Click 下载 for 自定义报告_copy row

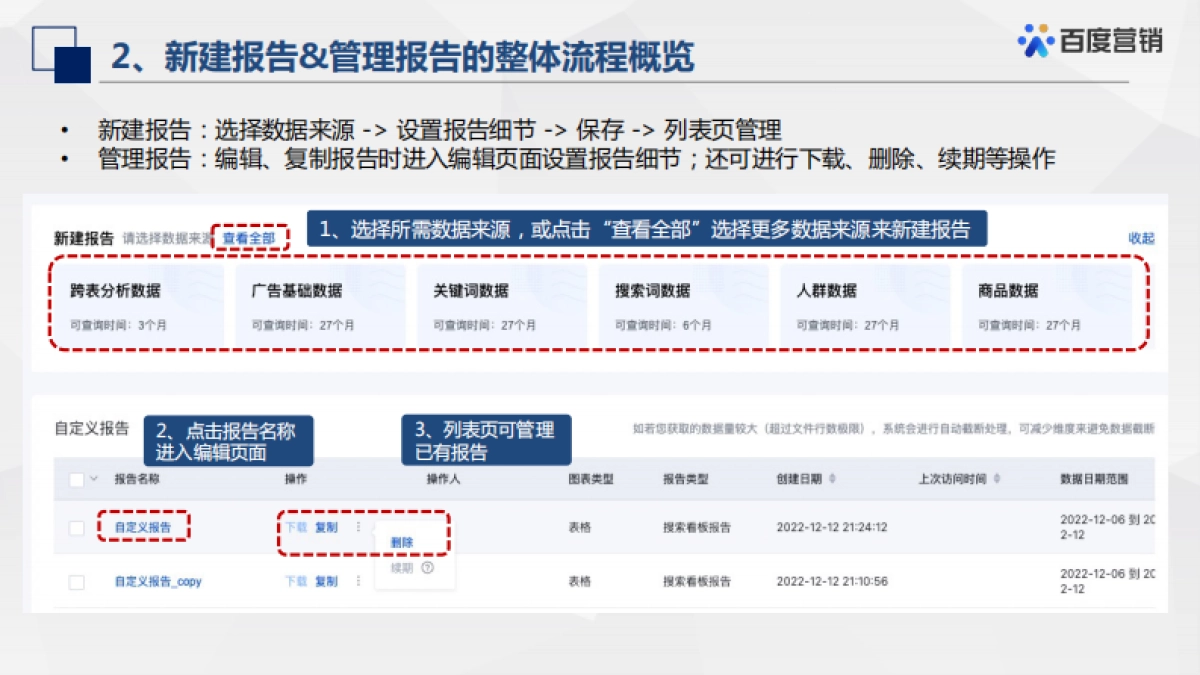[296, 581]
